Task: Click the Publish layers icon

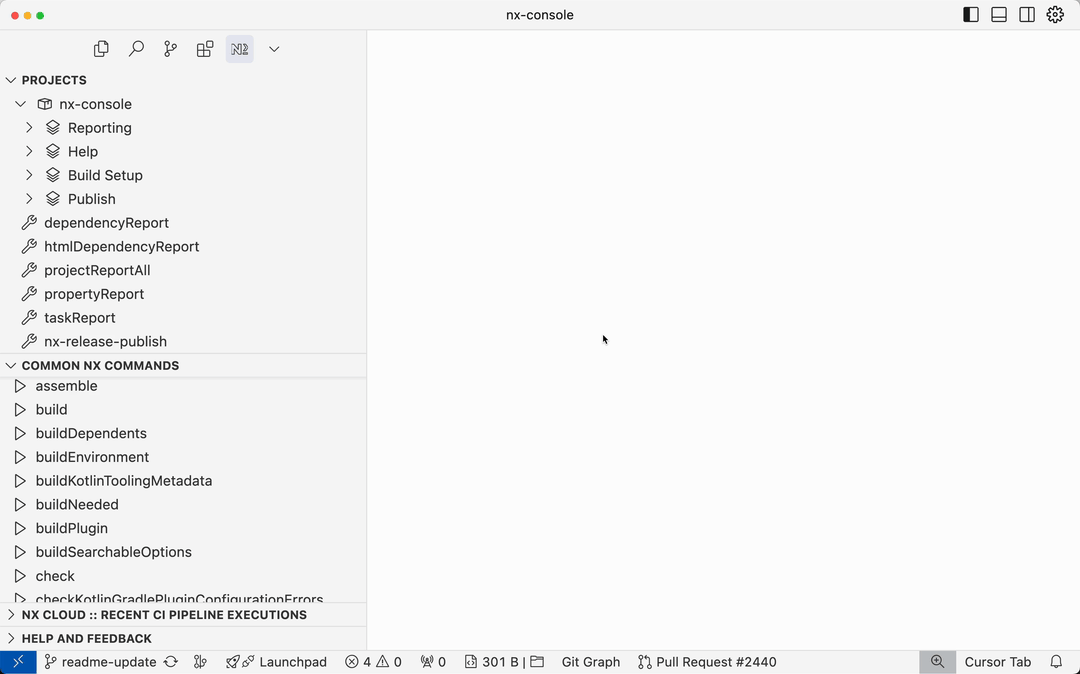Action: pyautogui.click(x=53, y=199)
